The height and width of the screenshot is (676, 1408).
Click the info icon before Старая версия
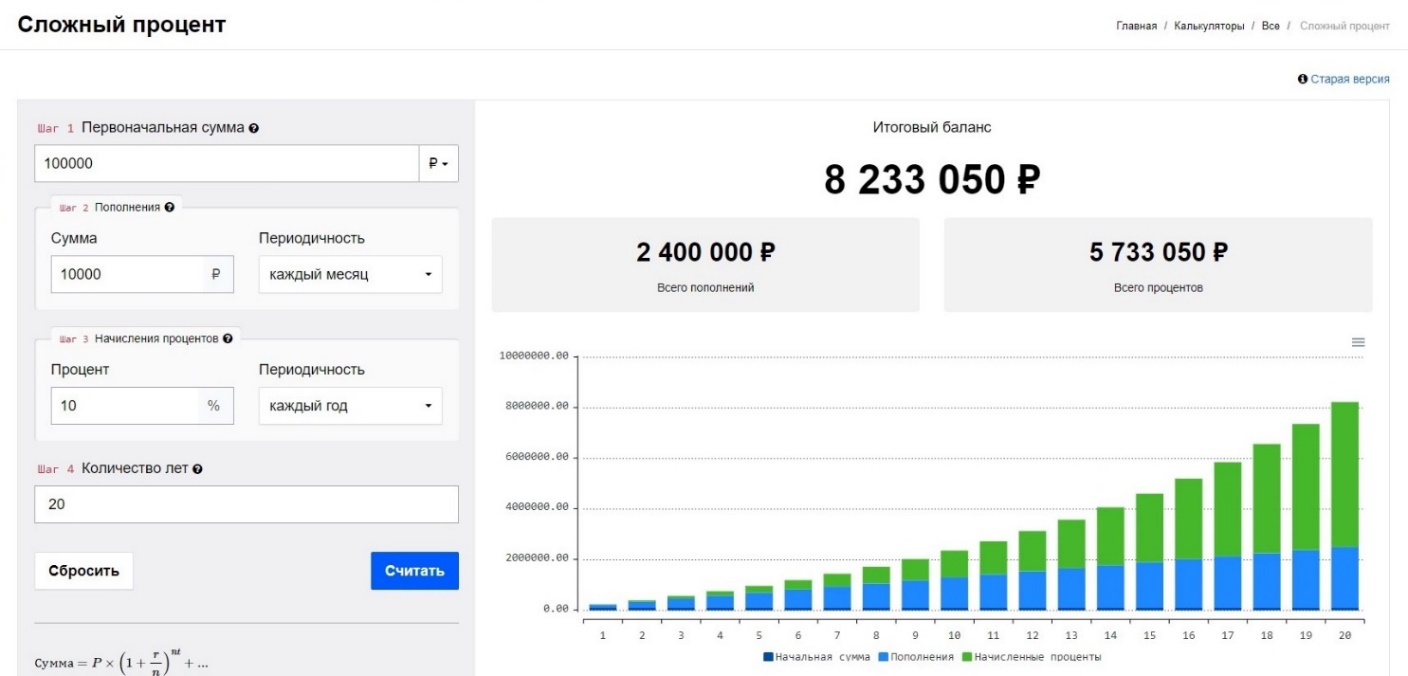1302,78
